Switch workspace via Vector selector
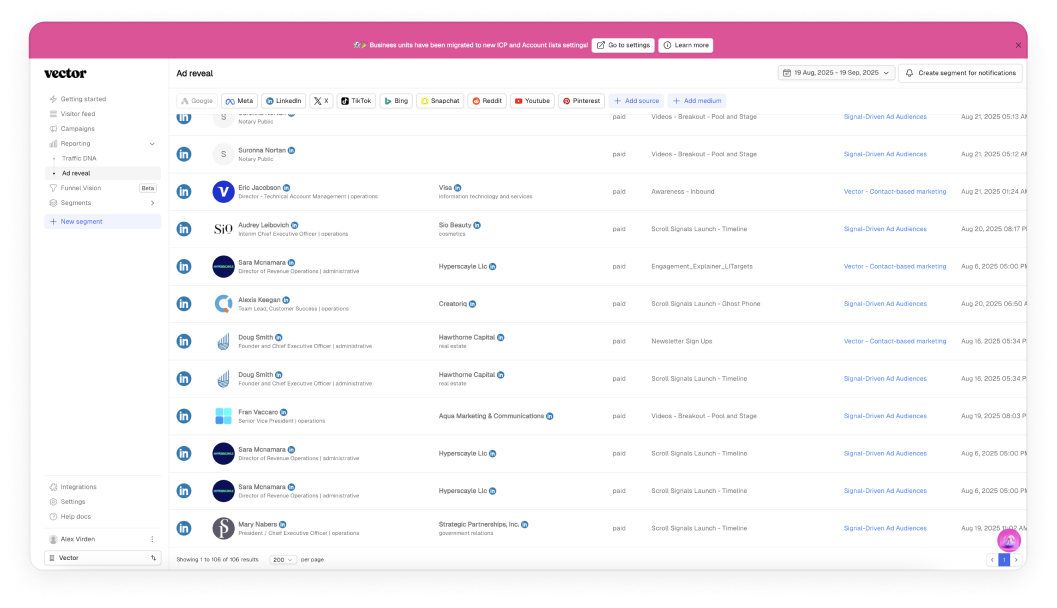Image resolution: width=1057 pixels, height=608 pixels. pyautogui.click(x=102, y=558)
